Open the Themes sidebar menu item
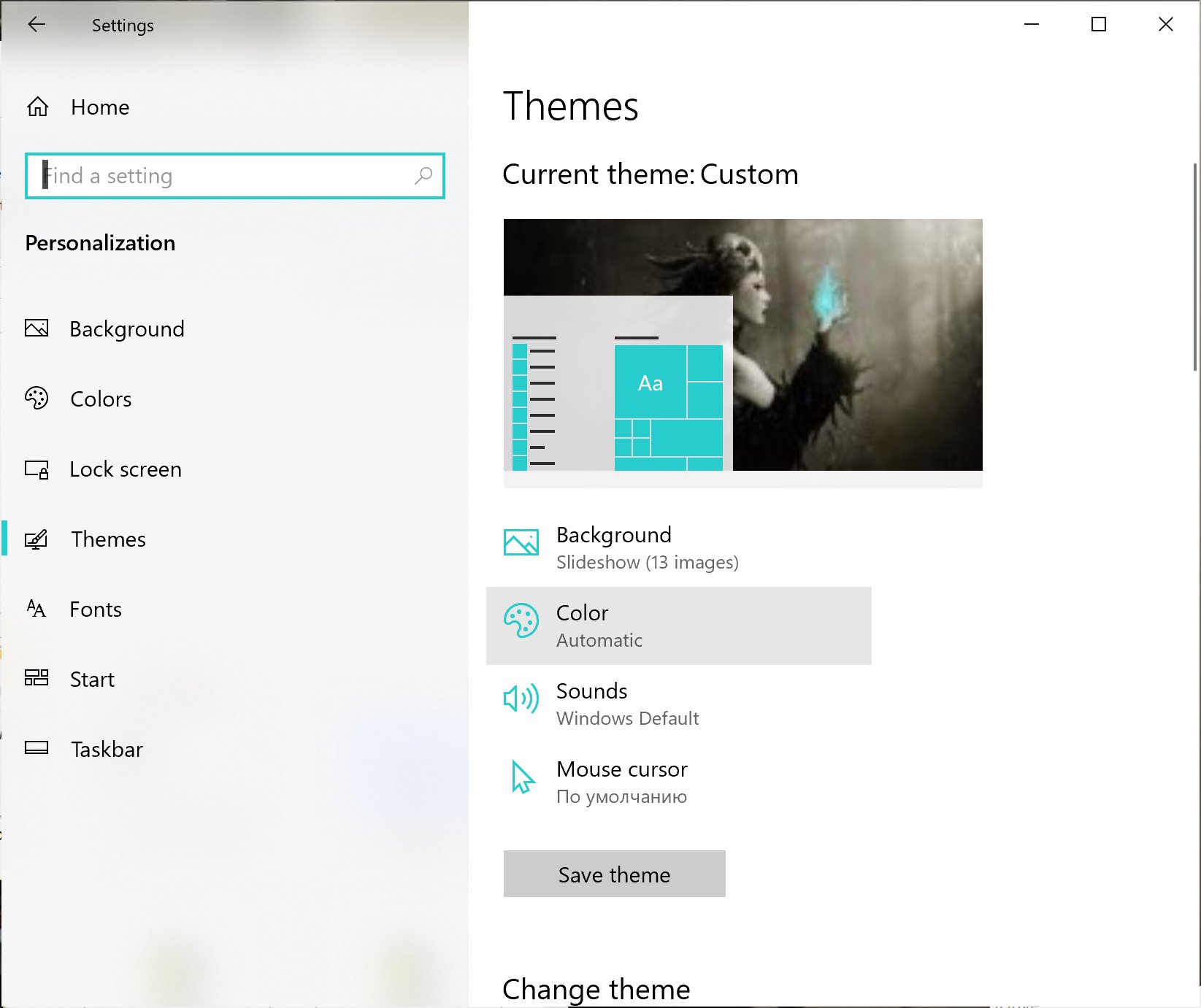The width and height of the screenshot is (1201, 1008). (108, 539)
